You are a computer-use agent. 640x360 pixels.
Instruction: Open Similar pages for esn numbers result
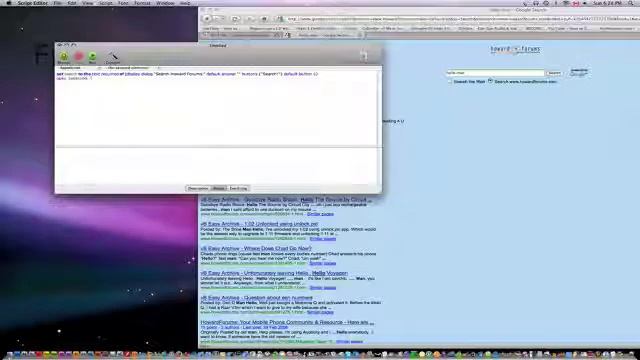pos(320,312)
